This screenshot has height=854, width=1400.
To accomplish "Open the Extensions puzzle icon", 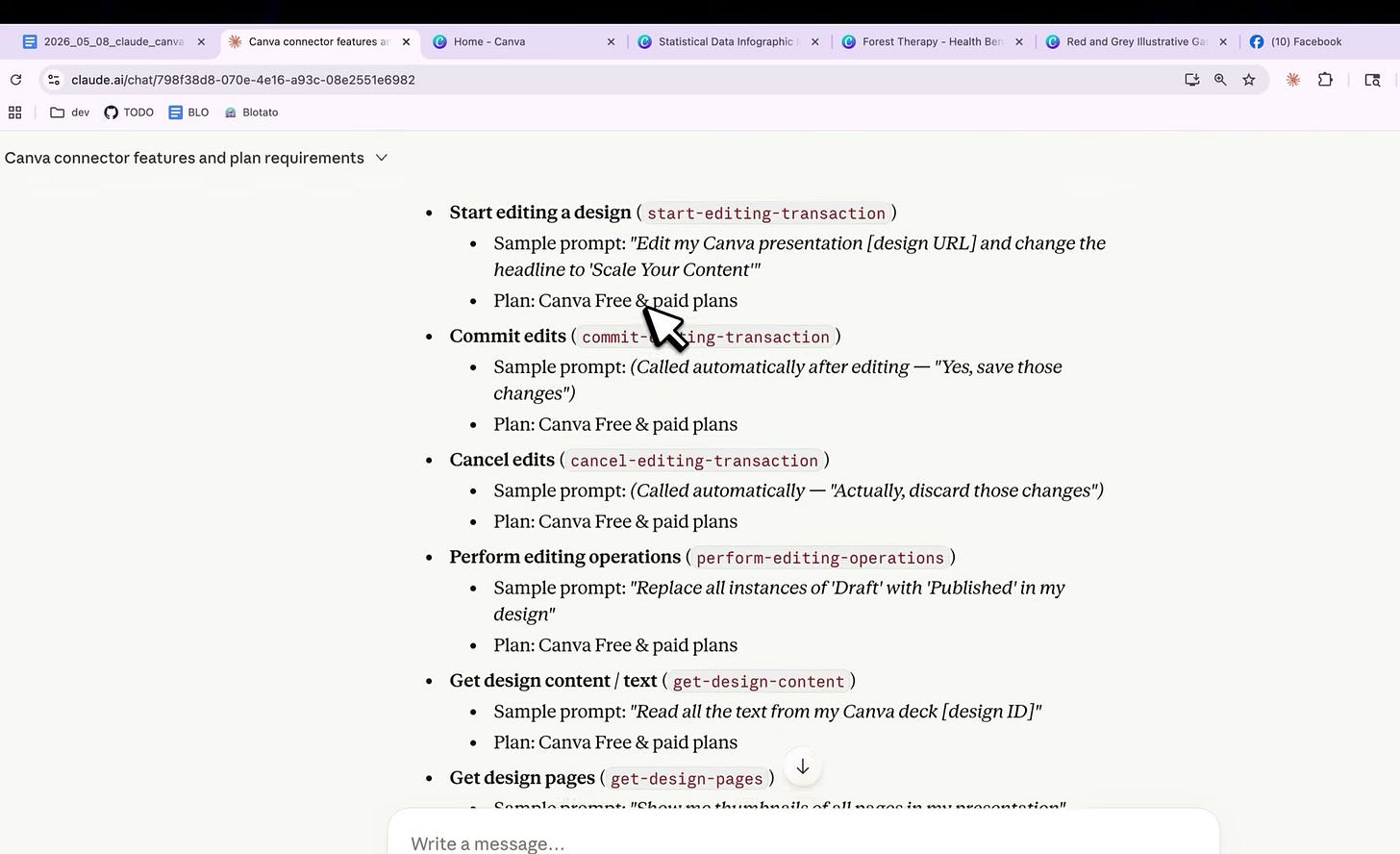I will pyautogui.click(x=1325, y=80).
